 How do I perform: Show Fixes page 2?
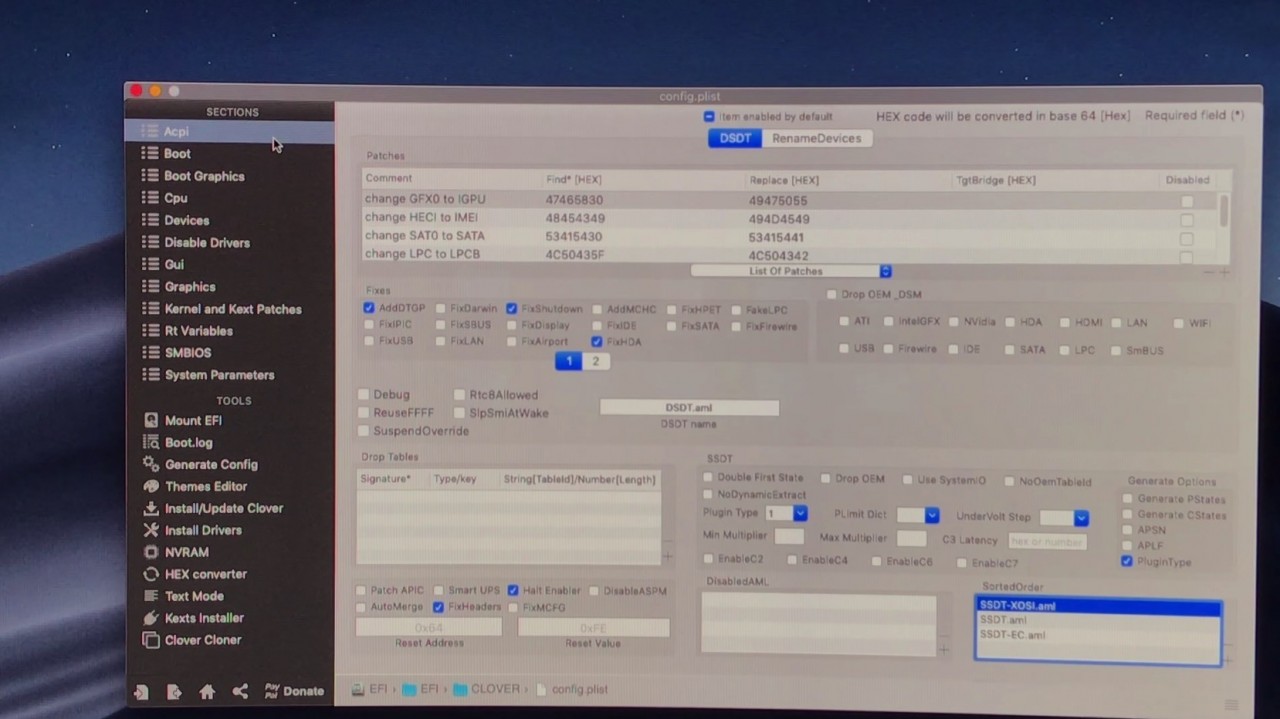click(595, 361)
